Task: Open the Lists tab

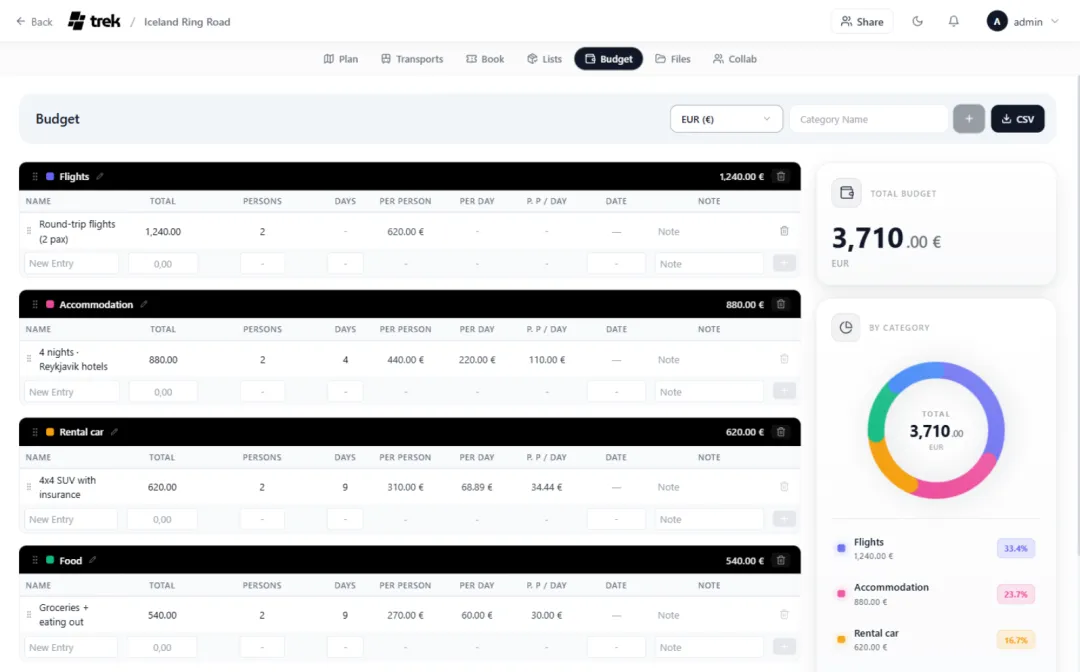Action: (x=544, y=59)
